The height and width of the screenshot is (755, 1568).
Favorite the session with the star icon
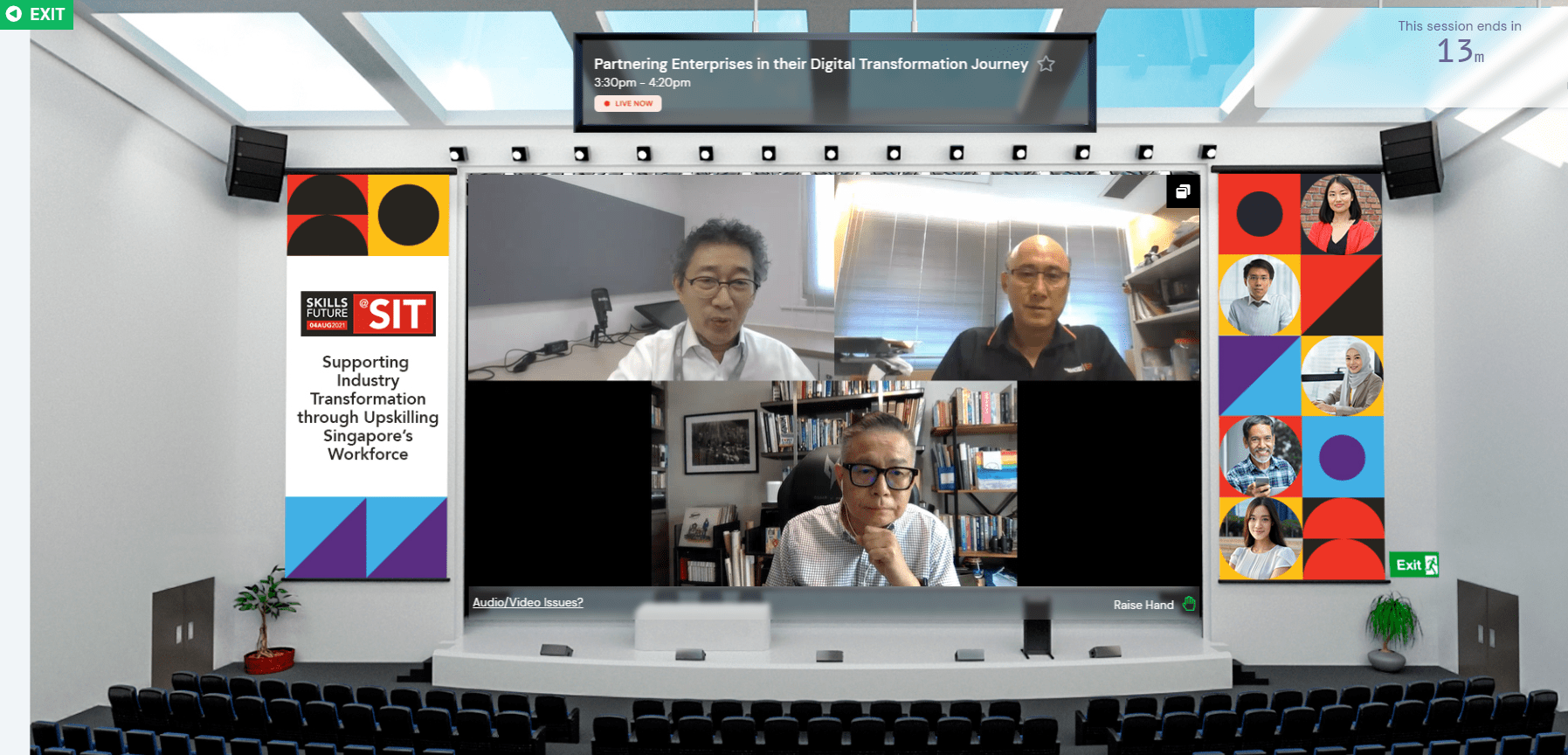pyautogui.click(x=1046, y=64)
